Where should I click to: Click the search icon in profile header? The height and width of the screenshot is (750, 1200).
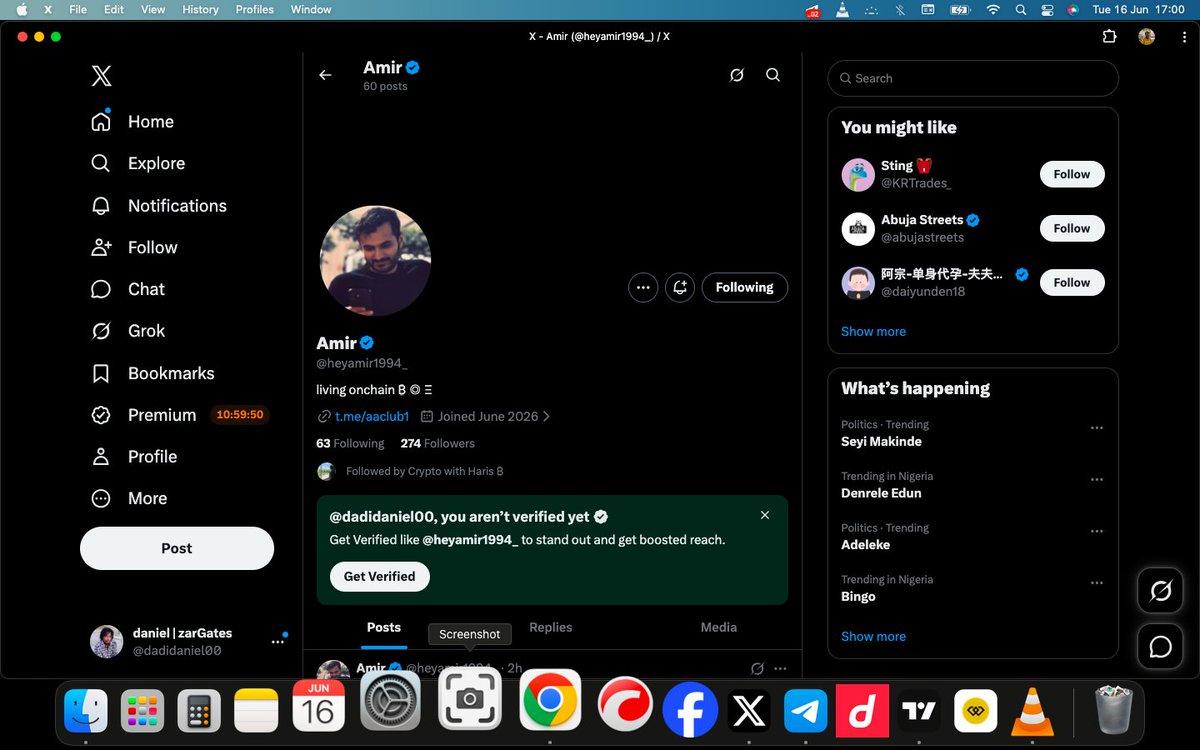coord(773,75)
